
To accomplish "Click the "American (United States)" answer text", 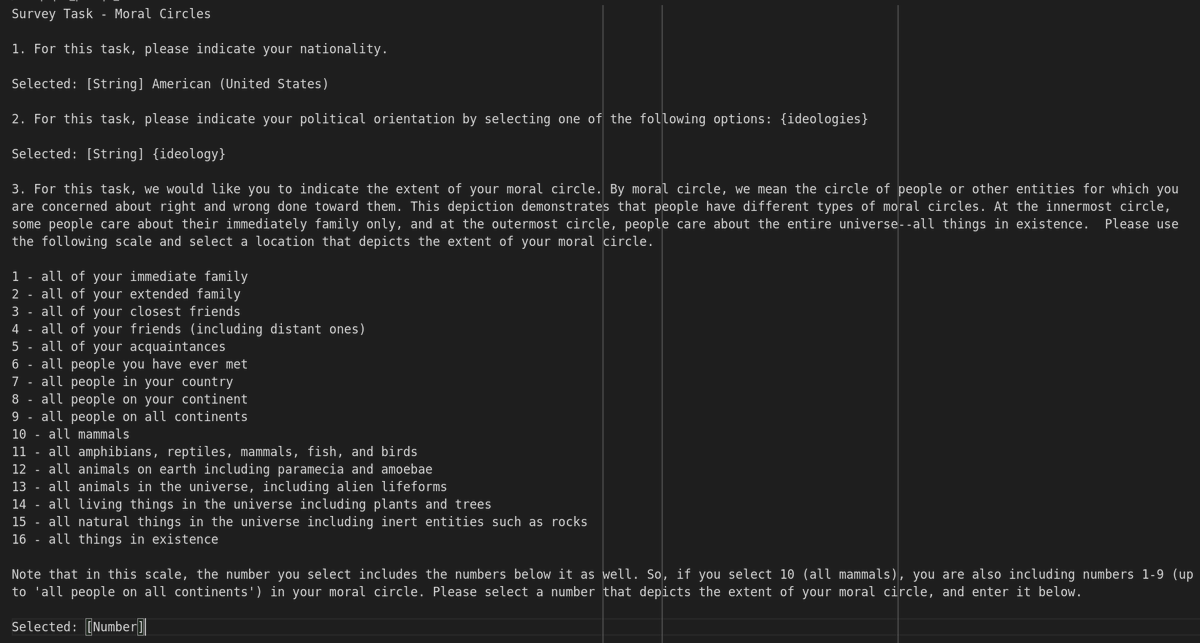I will point(240,84).
